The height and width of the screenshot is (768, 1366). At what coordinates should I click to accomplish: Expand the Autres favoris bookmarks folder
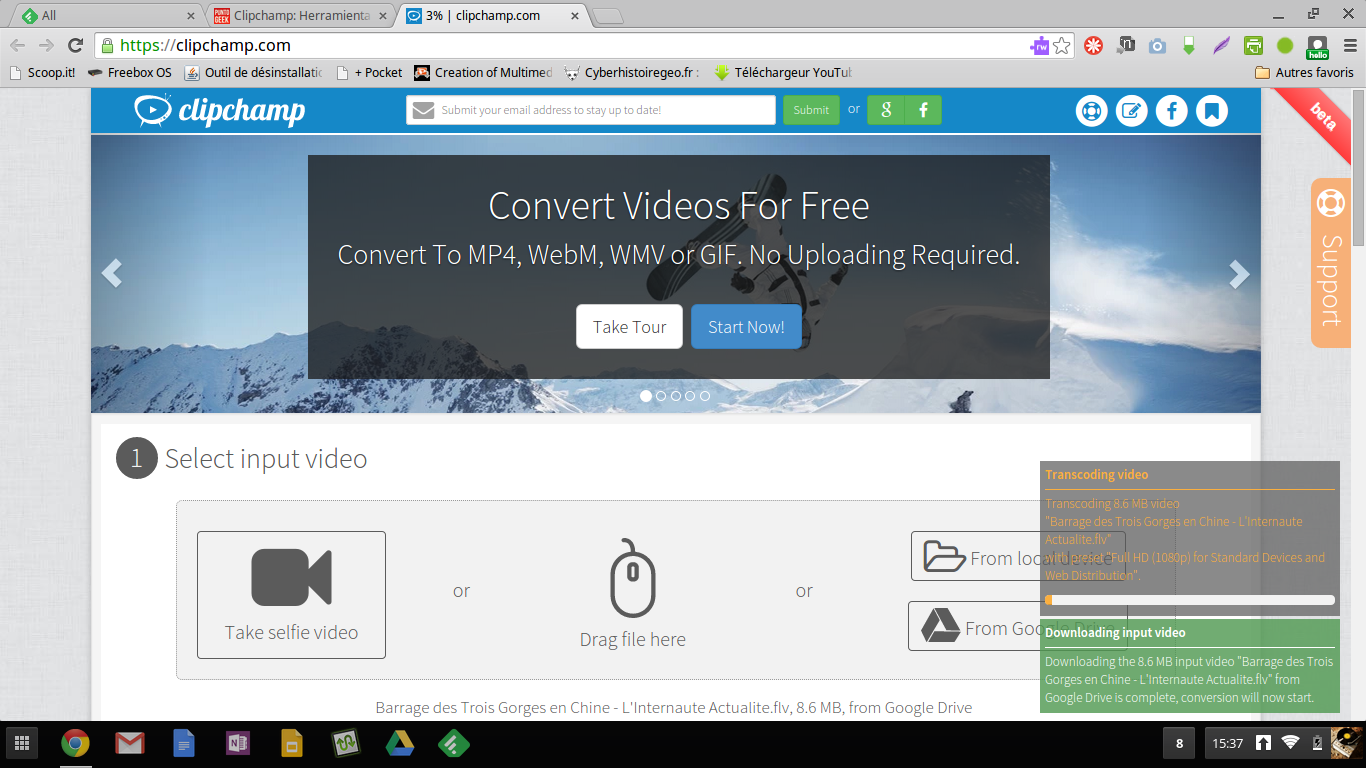click(1304, 72)
